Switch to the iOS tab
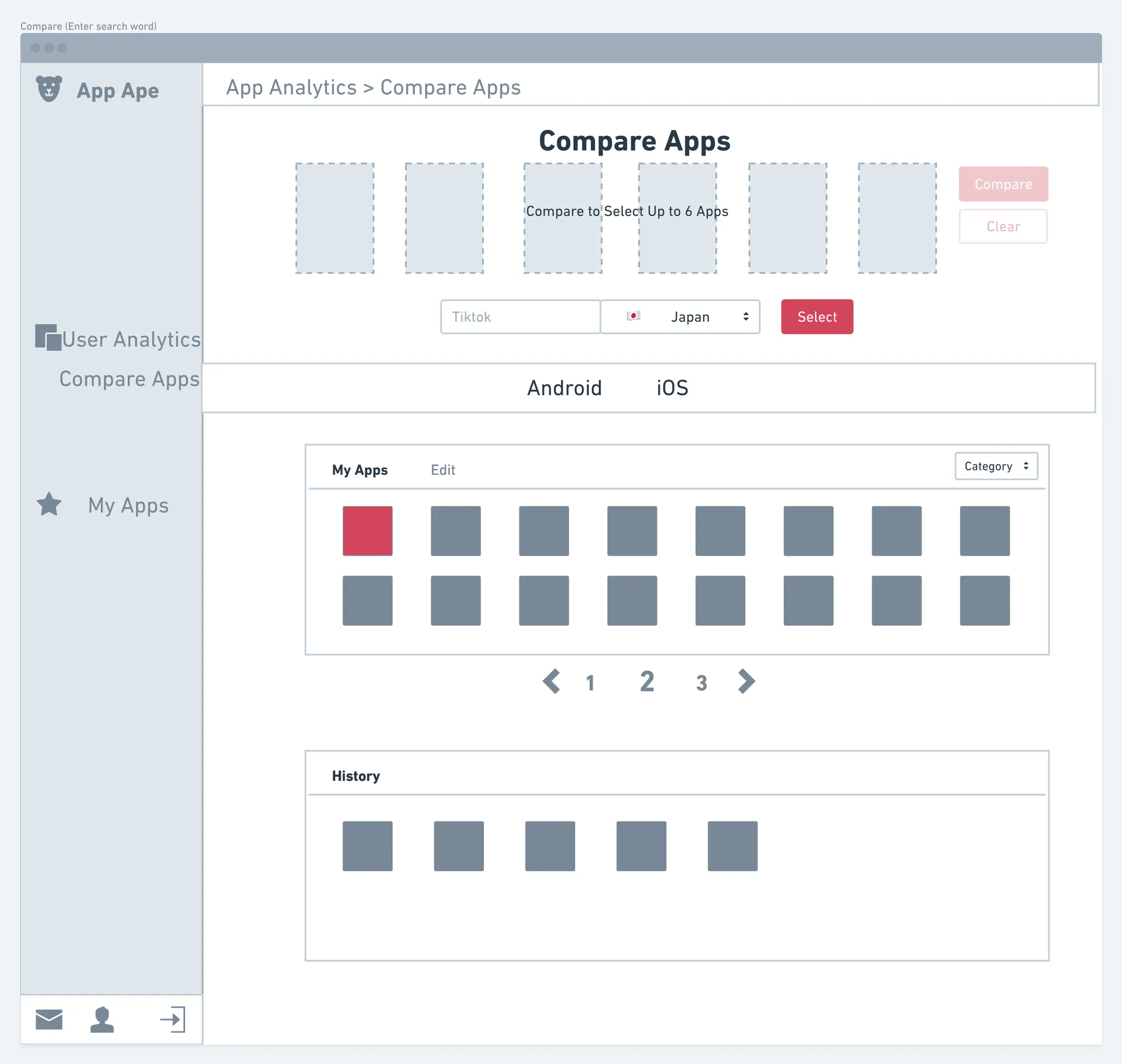This screenshot has height=1064, width=1122. (672, 388)
